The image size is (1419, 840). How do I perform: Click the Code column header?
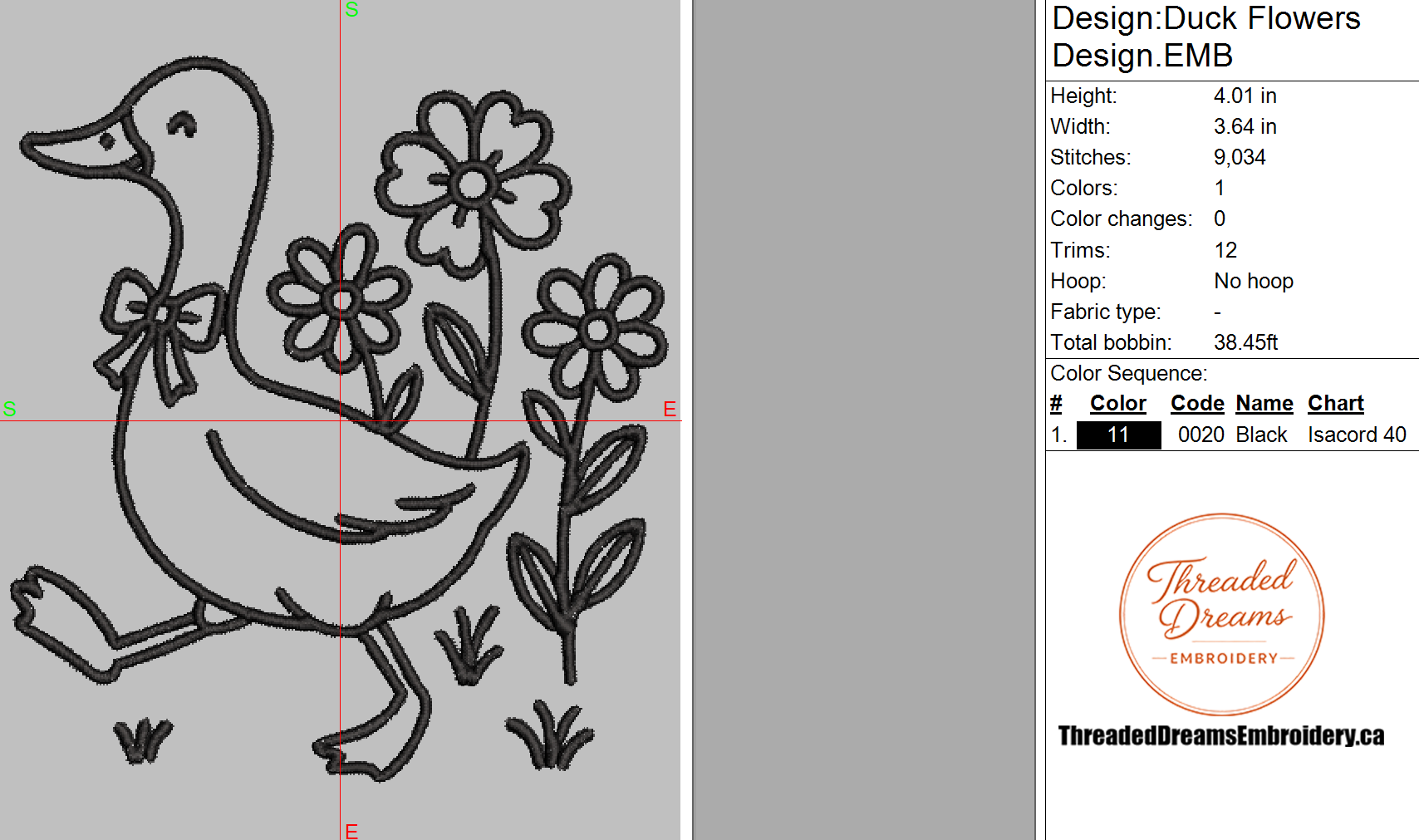1197,403
